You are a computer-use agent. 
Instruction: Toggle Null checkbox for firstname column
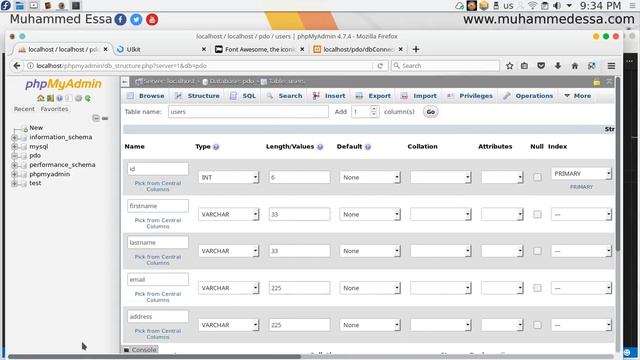click(x=537, y=214)
